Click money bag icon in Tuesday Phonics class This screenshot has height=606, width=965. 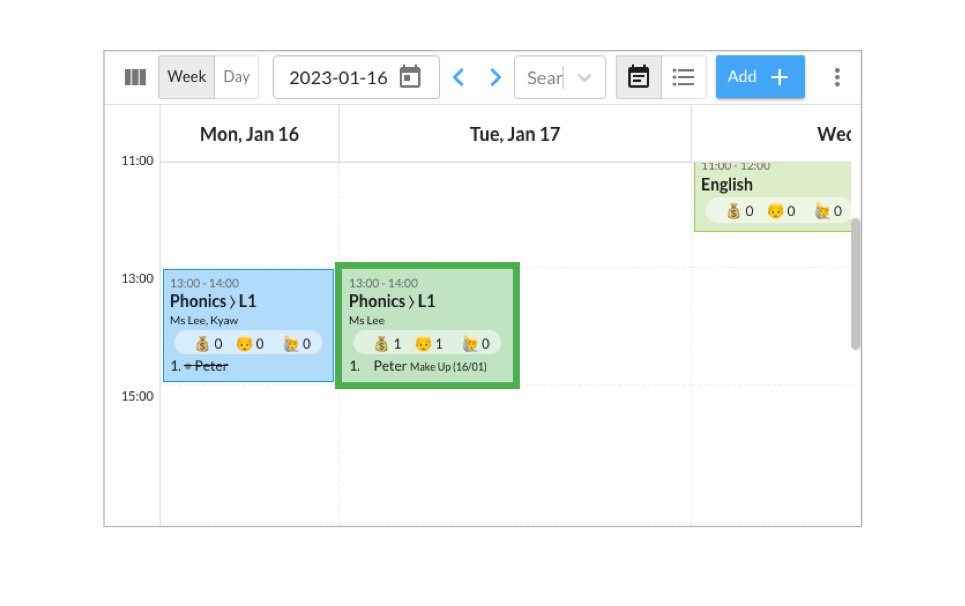click(382, 344)
